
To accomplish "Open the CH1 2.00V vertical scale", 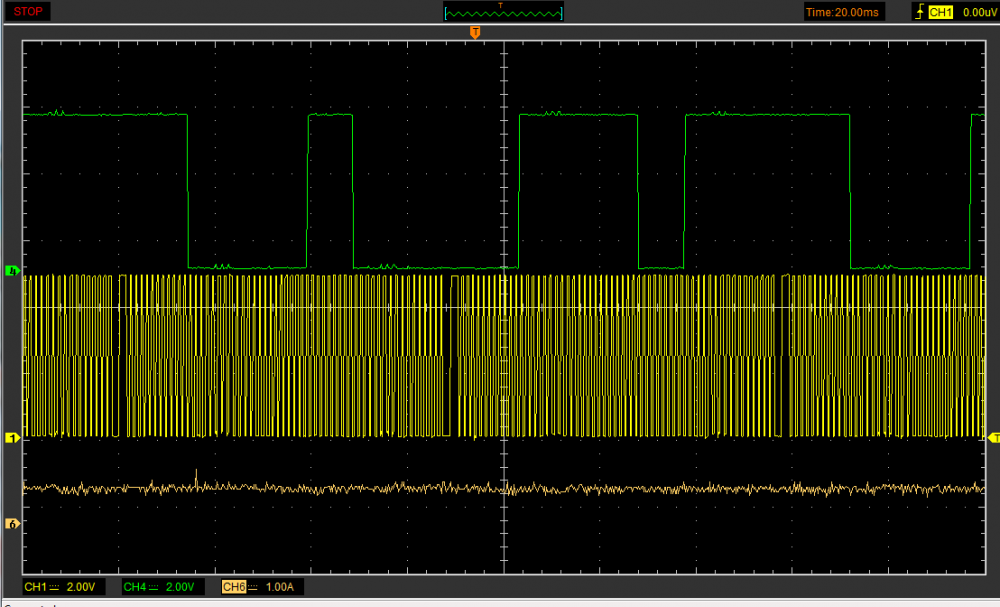I will point(81,587).
